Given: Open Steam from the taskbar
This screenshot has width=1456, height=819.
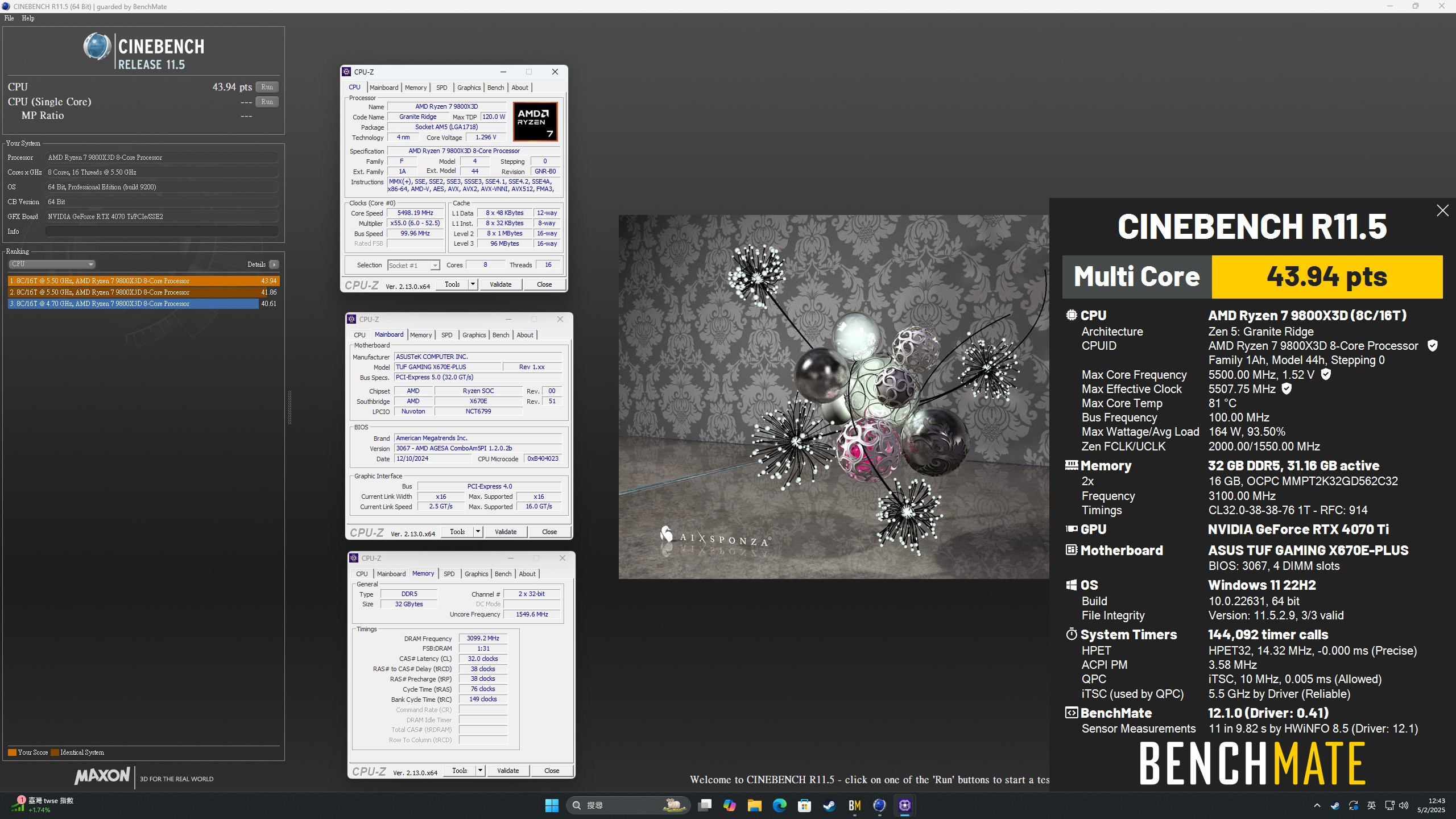Looking at the screenshot, I should (829, 805).
